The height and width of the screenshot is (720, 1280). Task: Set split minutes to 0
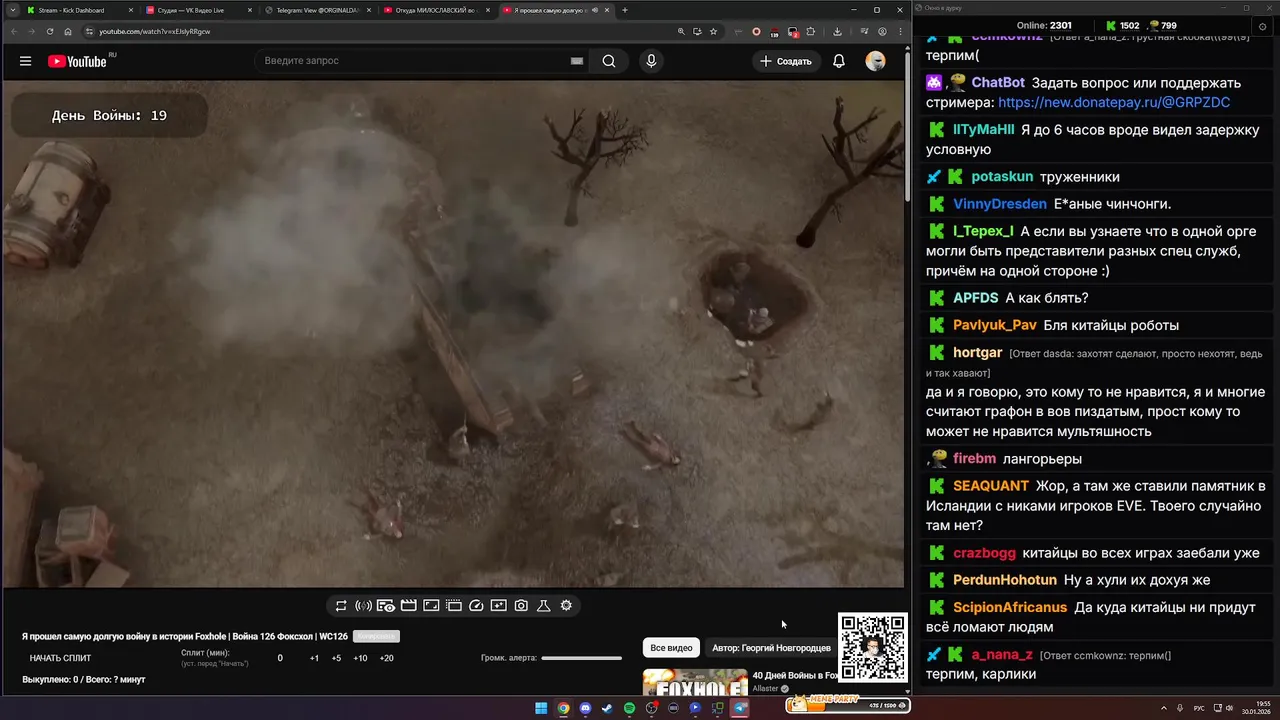(280, 658)
